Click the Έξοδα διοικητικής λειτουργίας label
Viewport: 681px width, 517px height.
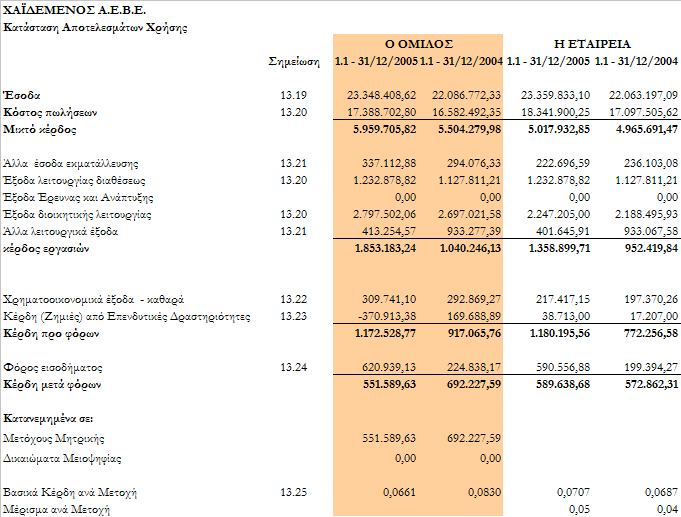click(77, 215)
